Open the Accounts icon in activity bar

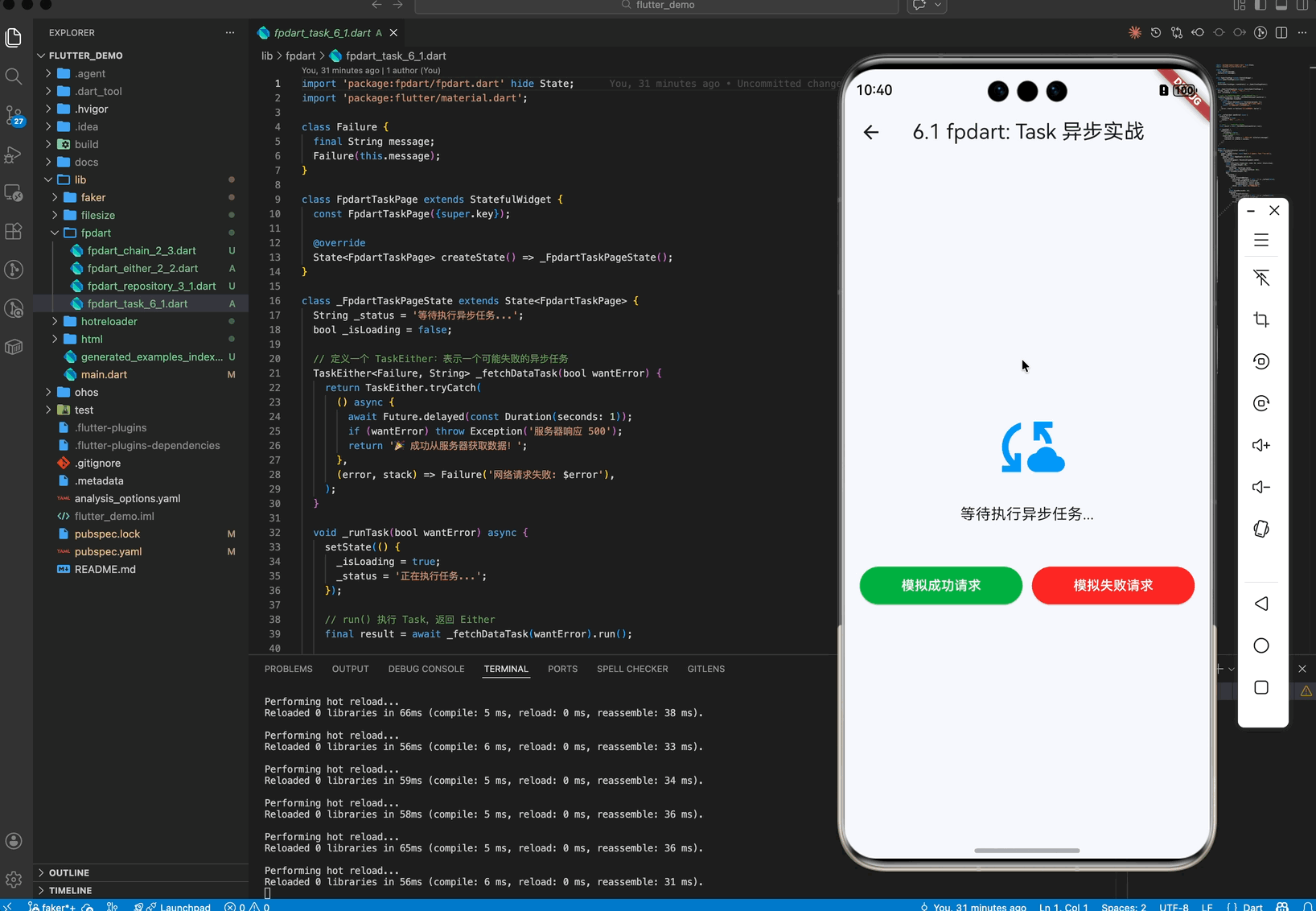[x=14, y=841]
